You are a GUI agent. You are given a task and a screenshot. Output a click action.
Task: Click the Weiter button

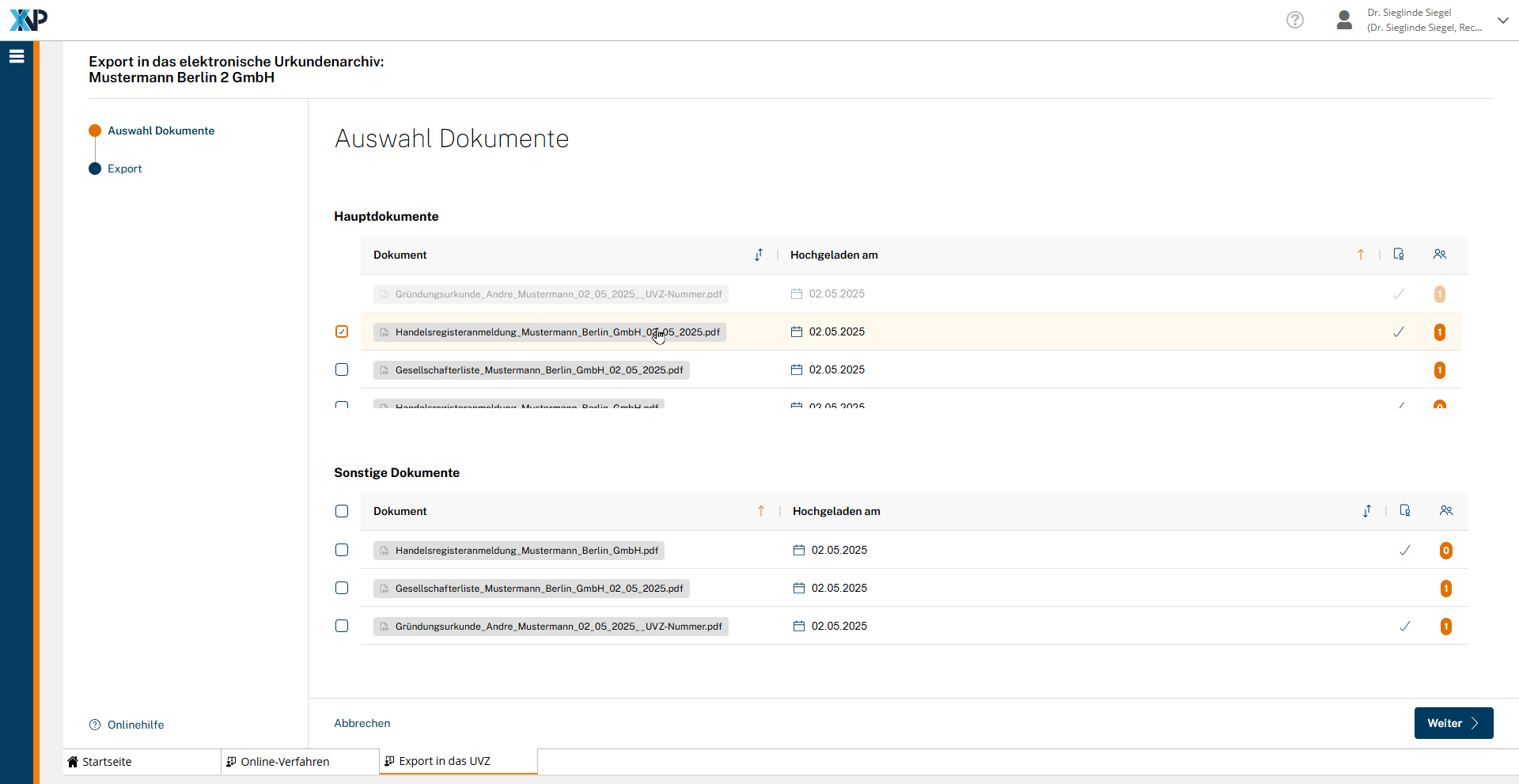[1453, 723]
